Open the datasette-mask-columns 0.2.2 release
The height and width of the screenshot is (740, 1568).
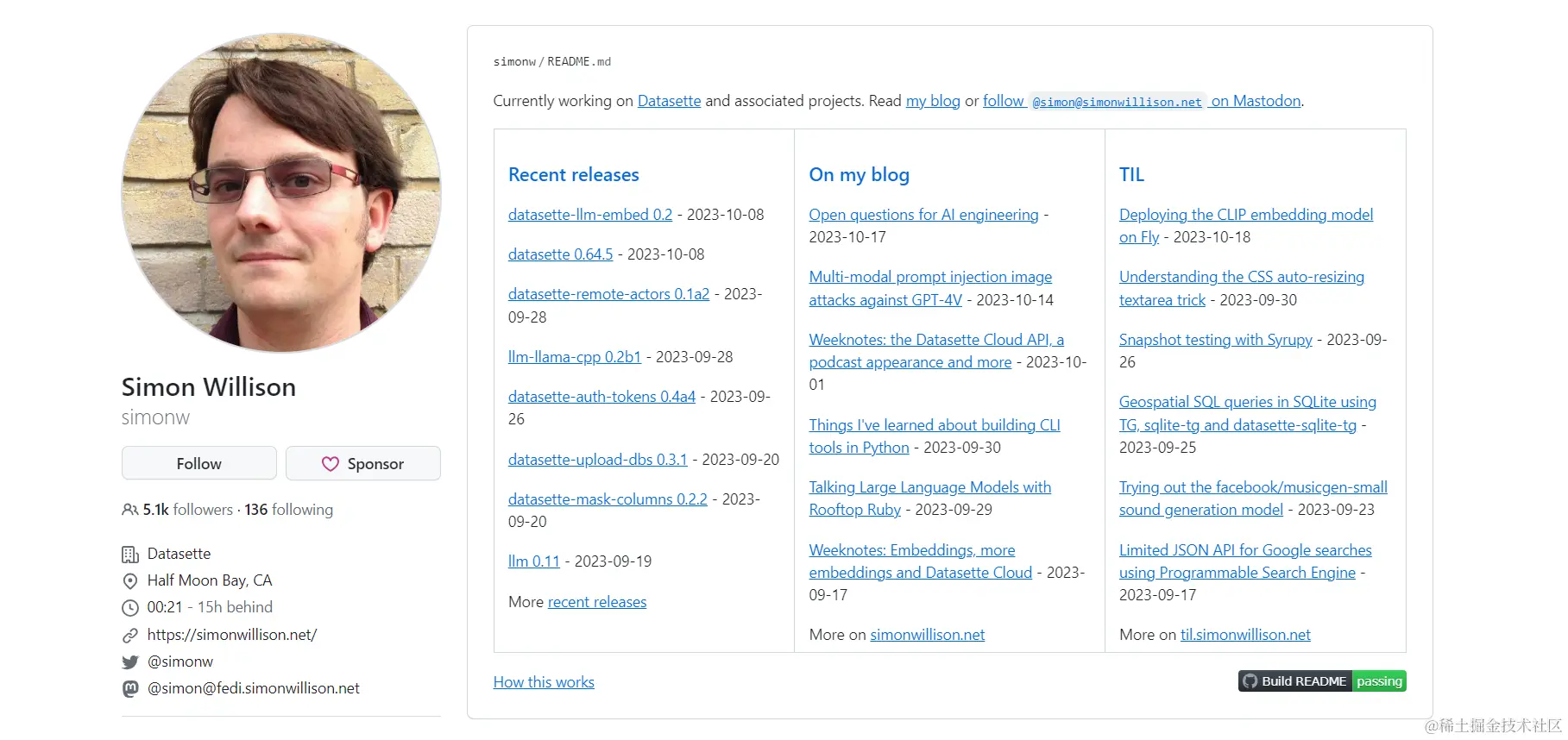(x=608, y=499)
